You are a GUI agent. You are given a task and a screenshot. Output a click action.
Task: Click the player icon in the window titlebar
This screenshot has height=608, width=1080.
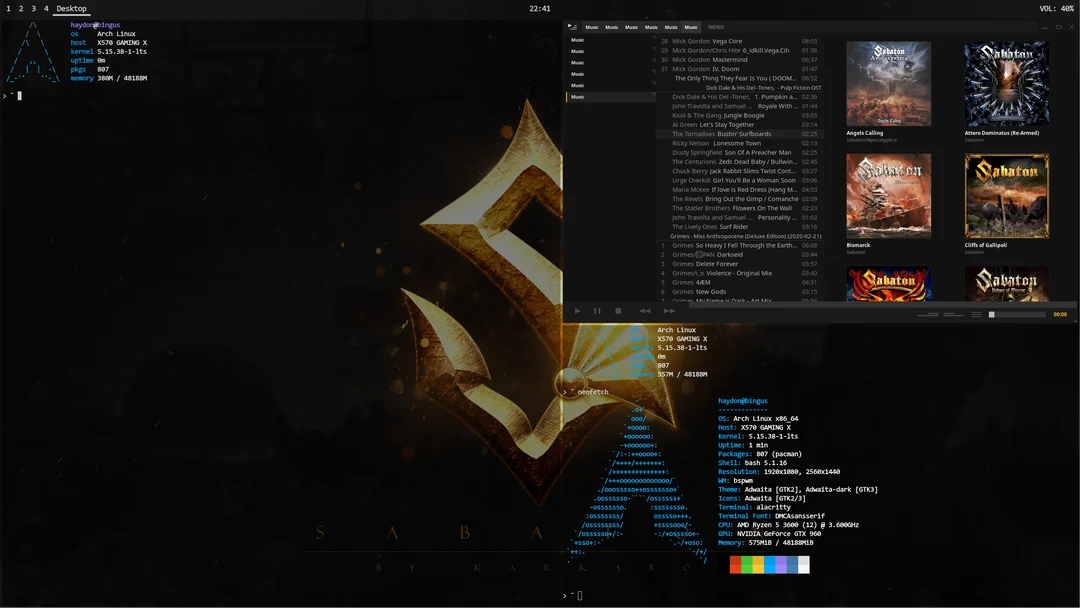pyautogui.click(x=570, y=26)
